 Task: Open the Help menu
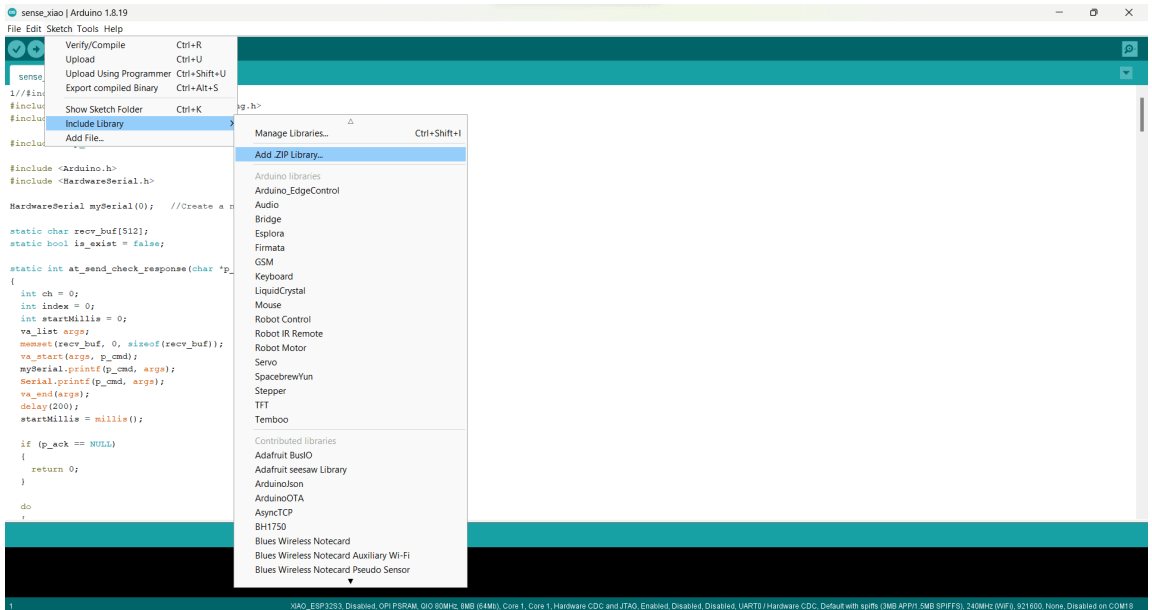(x=113, y=29)
